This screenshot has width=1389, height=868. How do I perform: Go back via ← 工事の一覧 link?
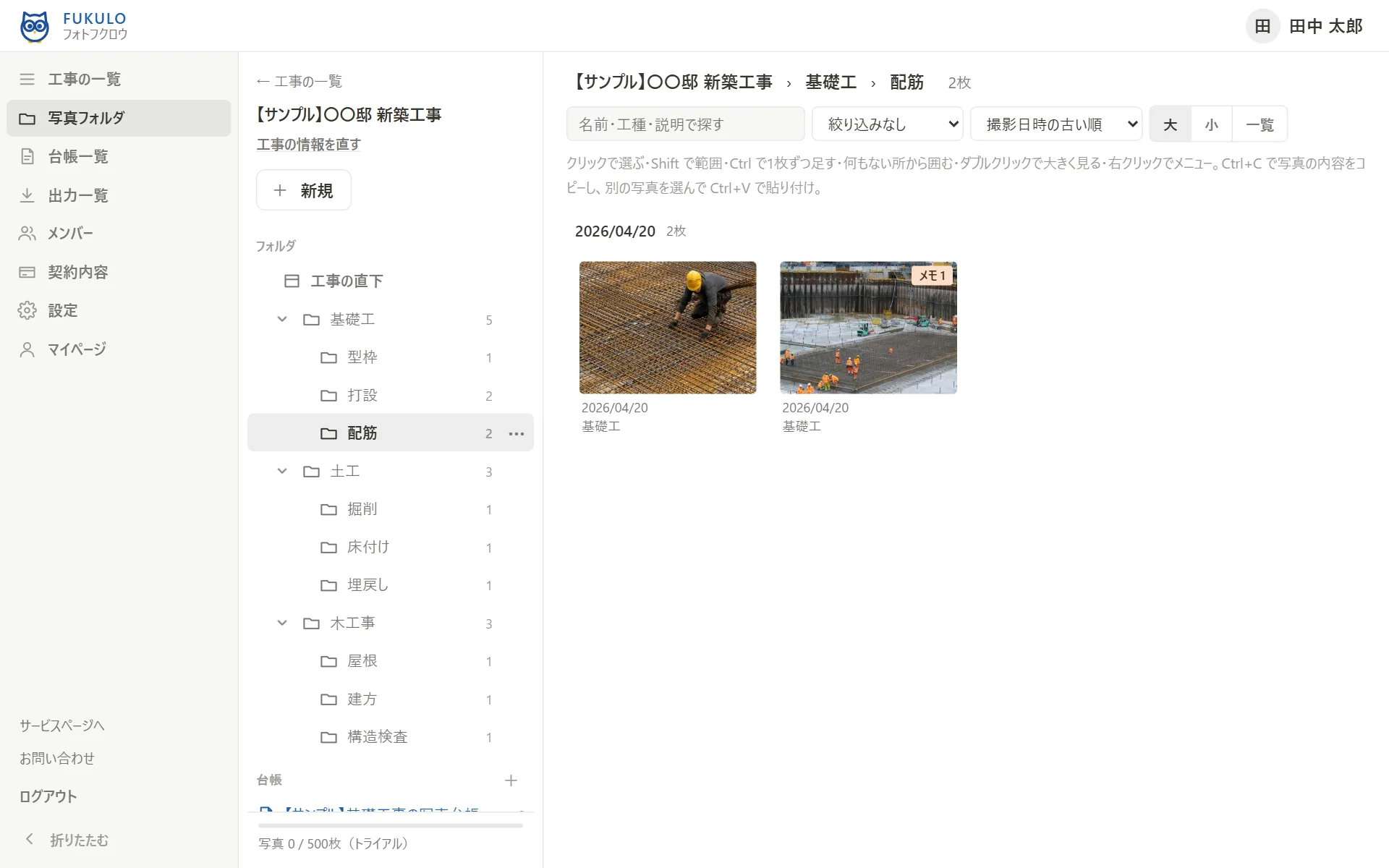(x=300, y=81)
